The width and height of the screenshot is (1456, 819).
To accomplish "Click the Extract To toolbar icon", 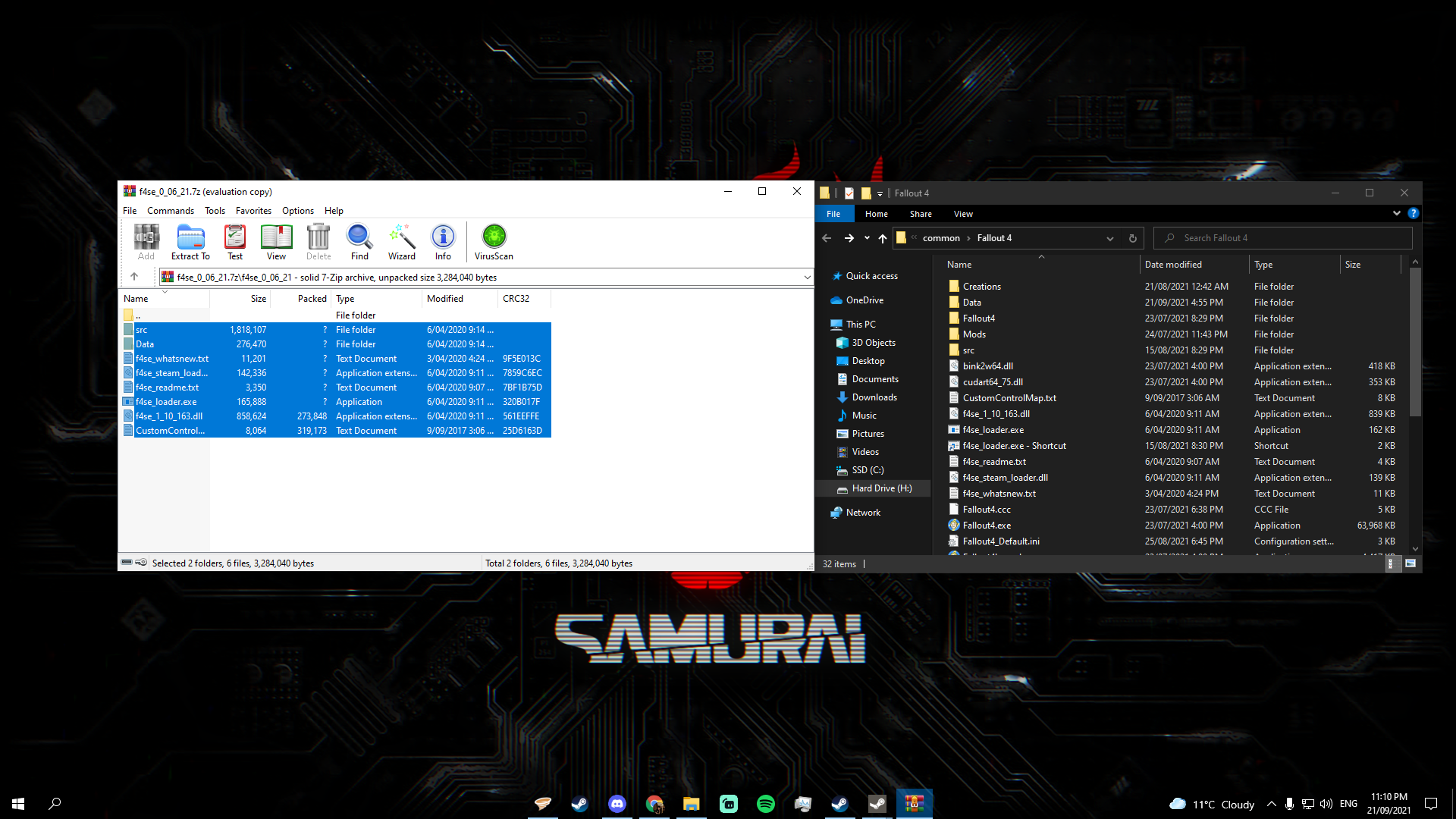I will point(190,242).
